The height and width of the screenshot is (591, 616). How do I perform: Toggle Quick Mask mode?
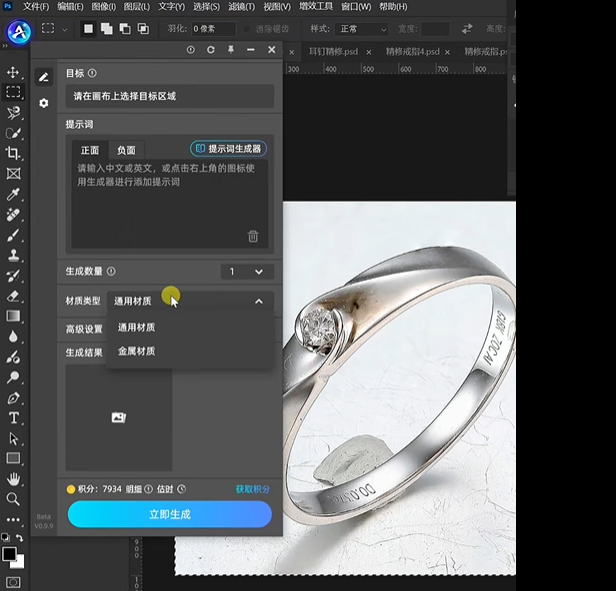tap(13, 582)
